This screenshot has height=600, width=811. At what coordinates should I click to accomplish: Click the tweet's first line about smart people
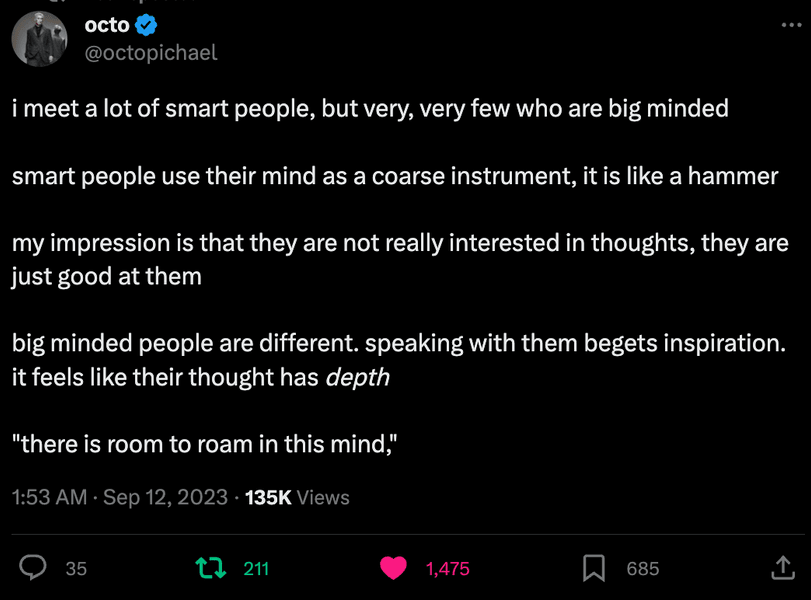pyautogui.click(x=370, y=109)
